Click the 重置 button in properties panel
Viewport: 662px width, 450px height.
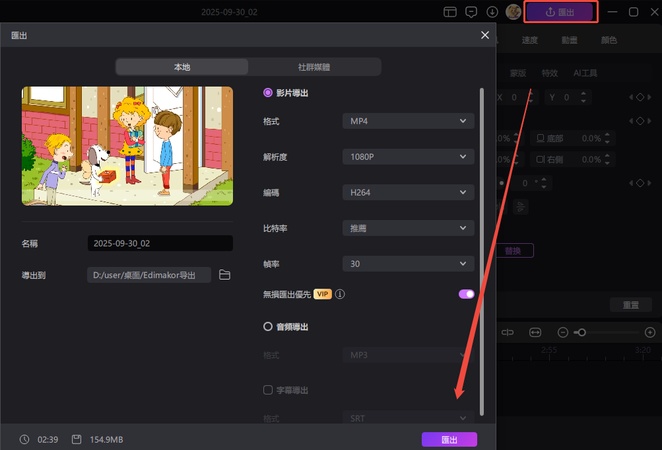point(631,305)
